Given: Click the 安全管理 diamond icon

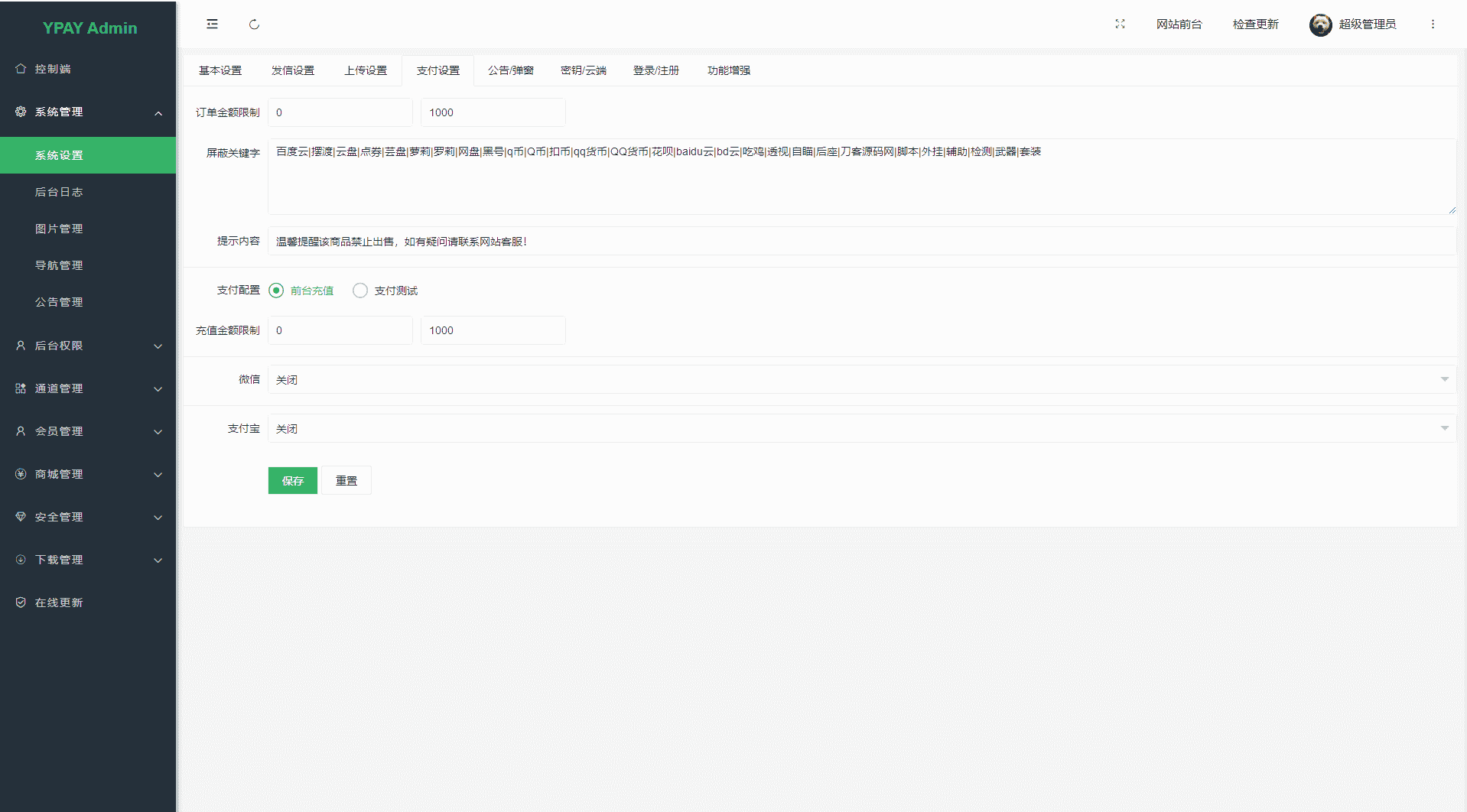Looking at the screenshot, I should pos(21,517).
